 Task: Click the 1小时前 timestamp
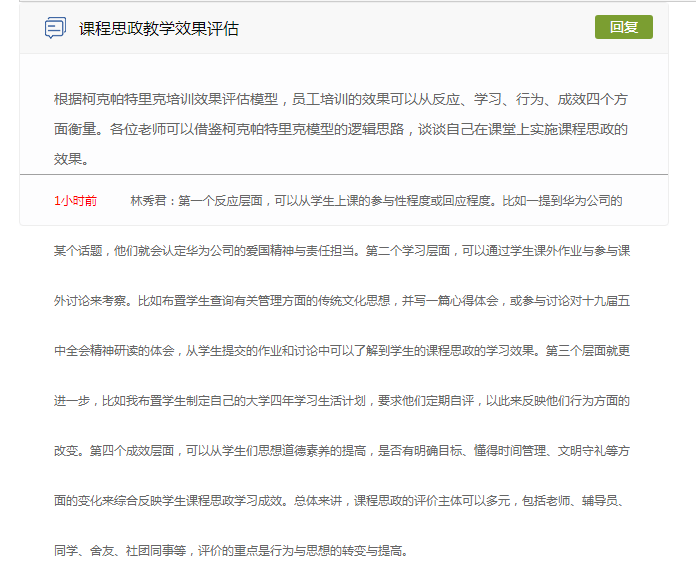pyautogui.click(x=75, y=201)
